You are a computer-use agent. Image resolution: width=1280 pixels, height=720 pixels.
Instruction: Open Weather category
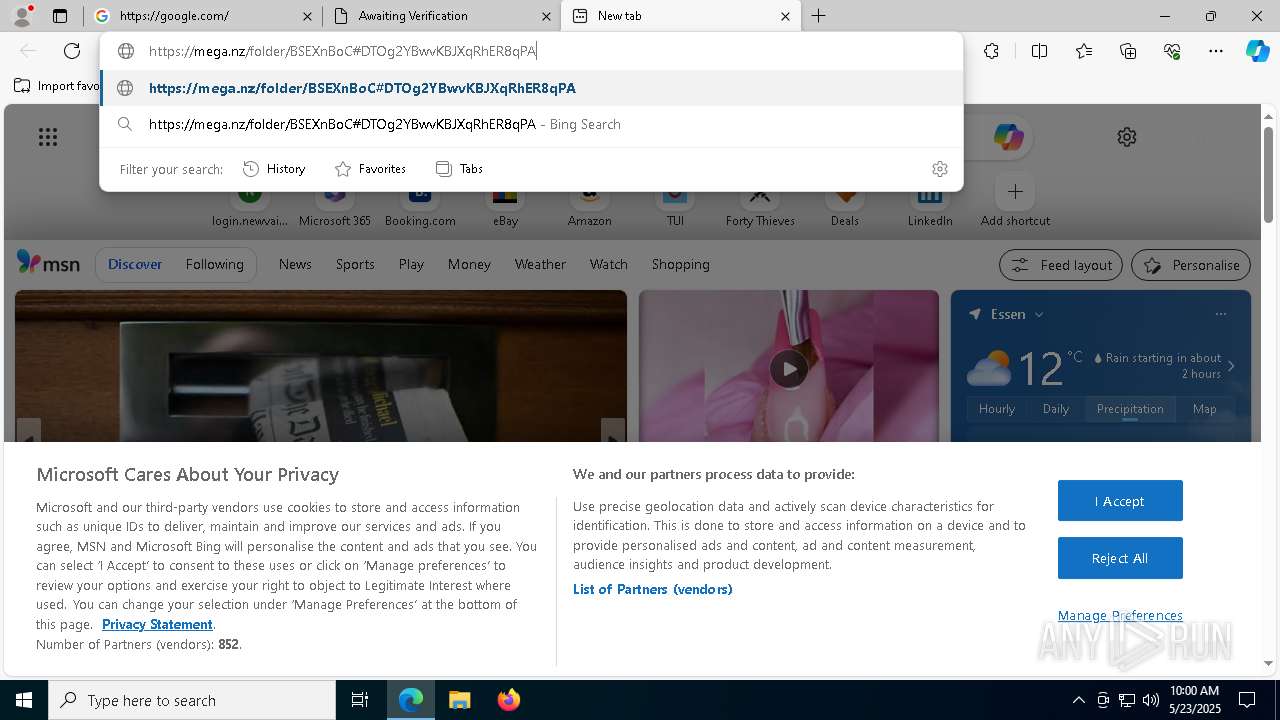[540, 264]
